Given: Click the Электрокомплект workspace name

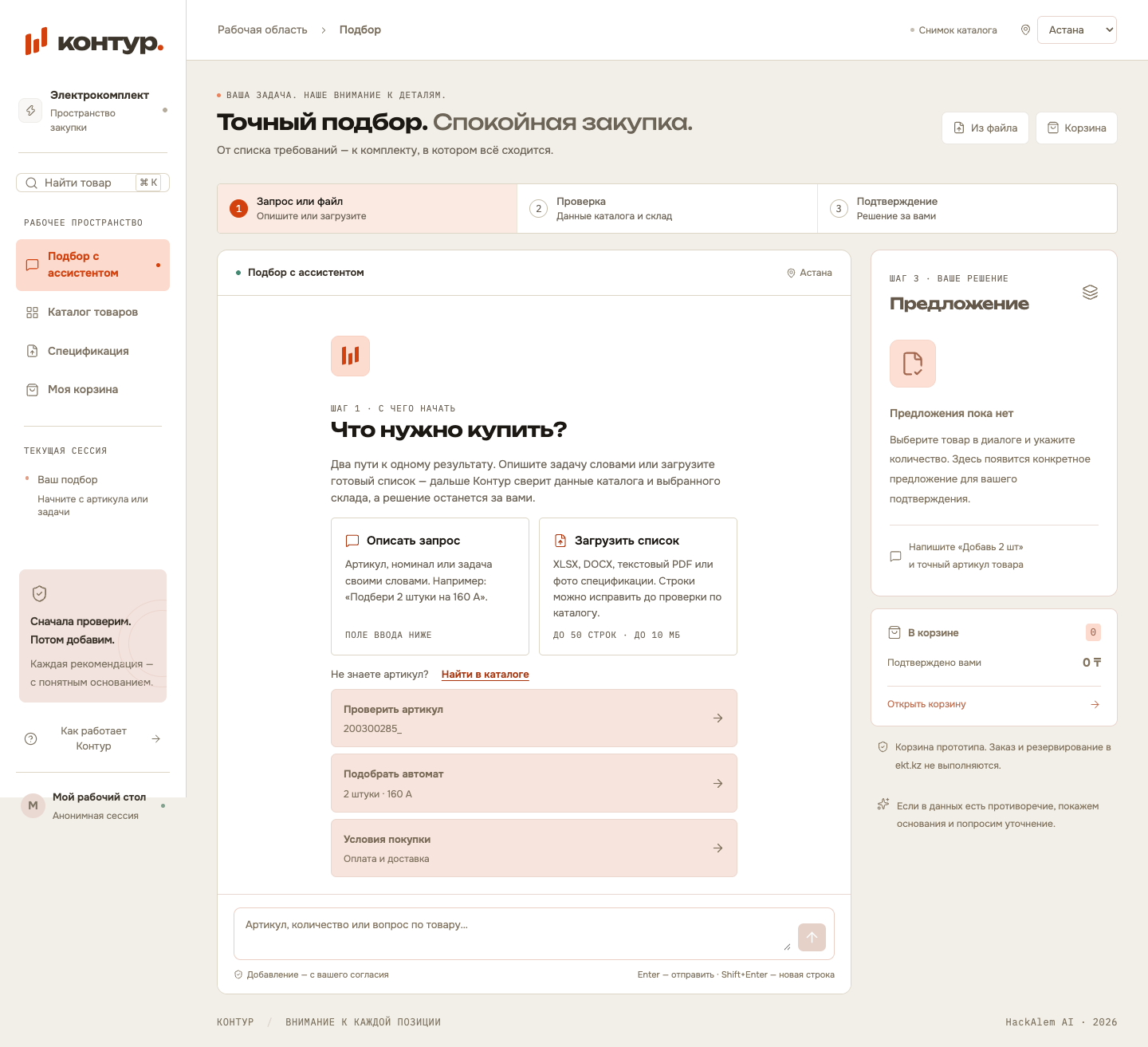Looking at the screenshot, I should click(100, 95).
